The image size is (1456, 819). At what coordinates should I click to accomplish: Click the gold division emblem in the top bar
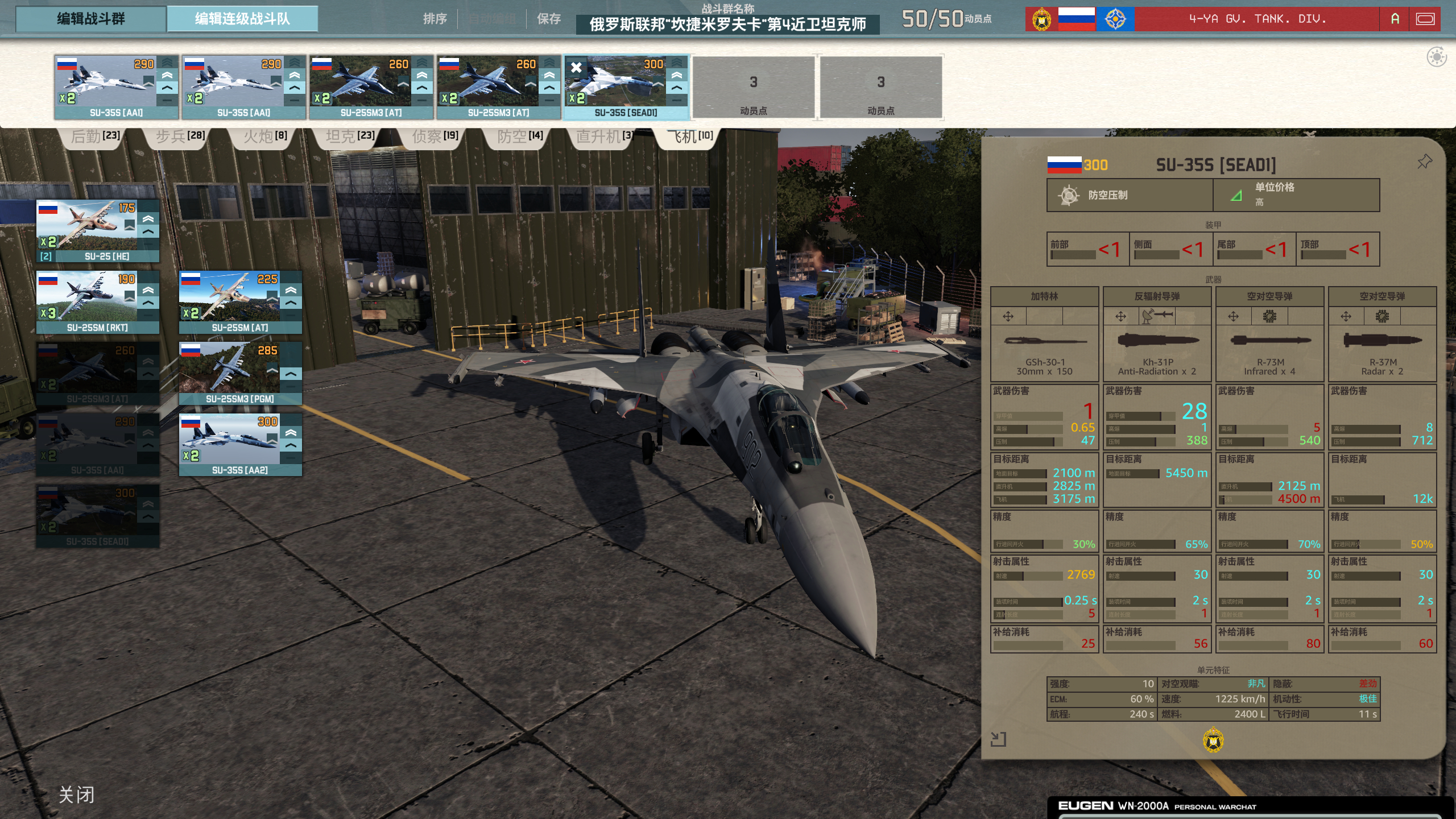click(1041, 19)
